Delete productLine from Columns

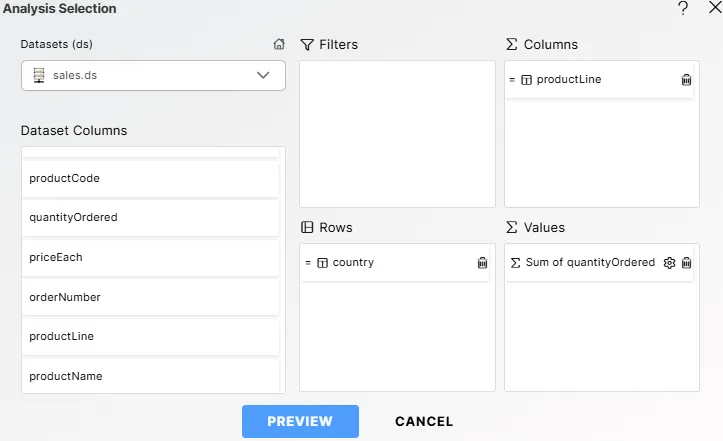pyautogui.click(x=686, y=80)
